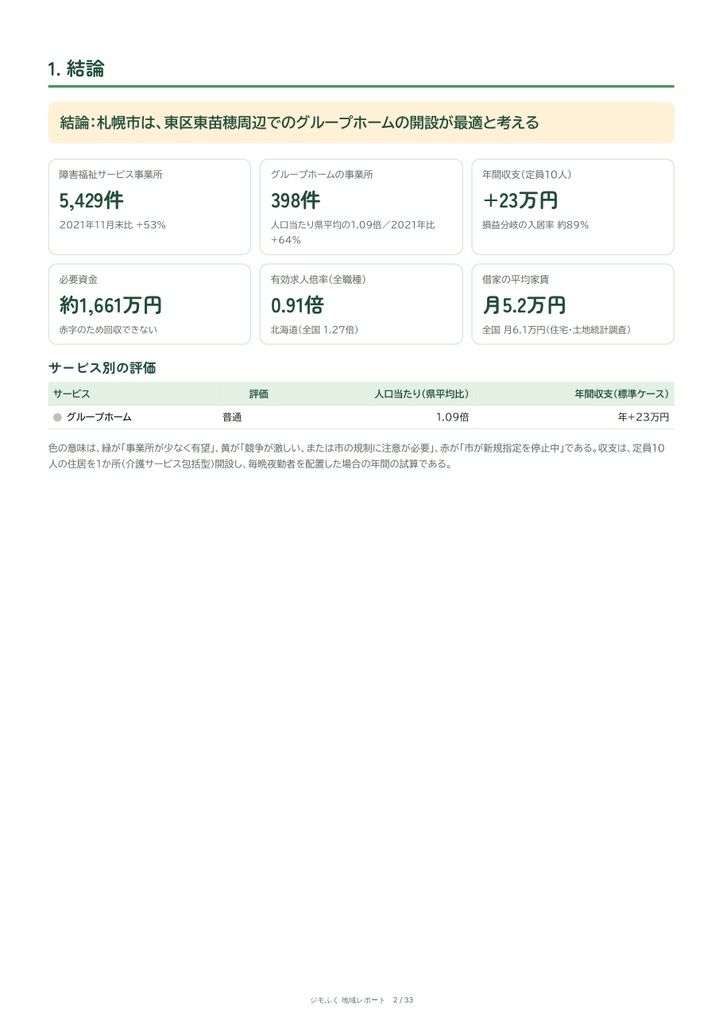
Task: Click the '障害福祉サービス事業所' card label
Action: pyautogui.click(x=110, y=174)
